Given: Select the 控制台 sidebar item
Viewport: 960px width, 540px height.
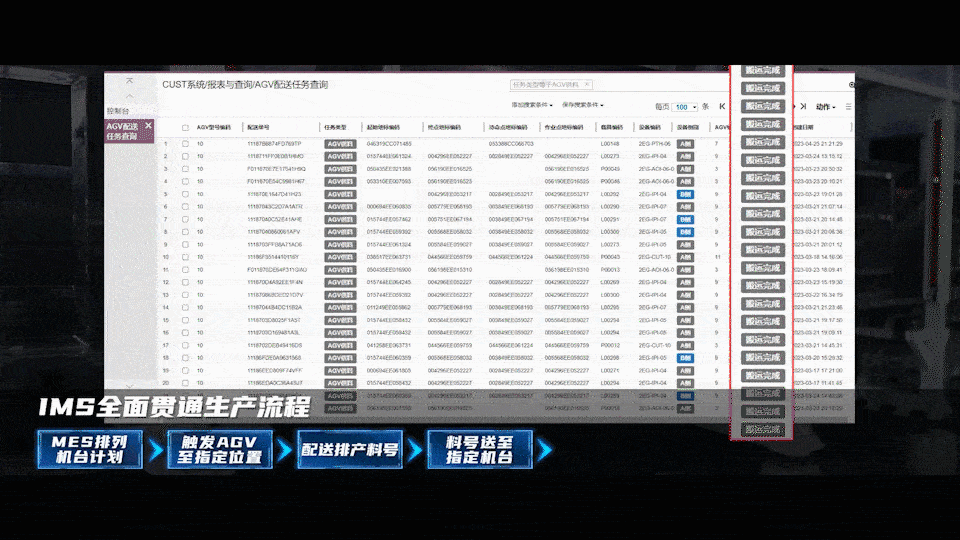Looking at the screenshot, I should tap(118, 111).
